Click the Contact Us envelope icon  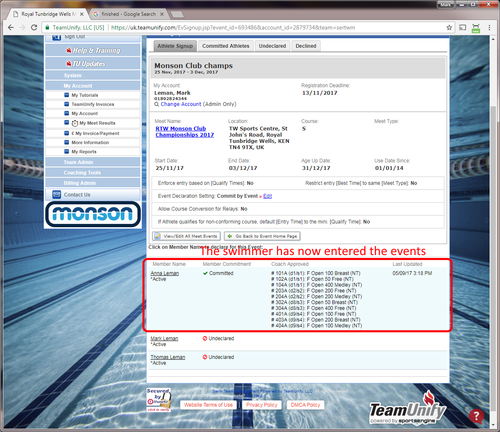coord(57,194)
